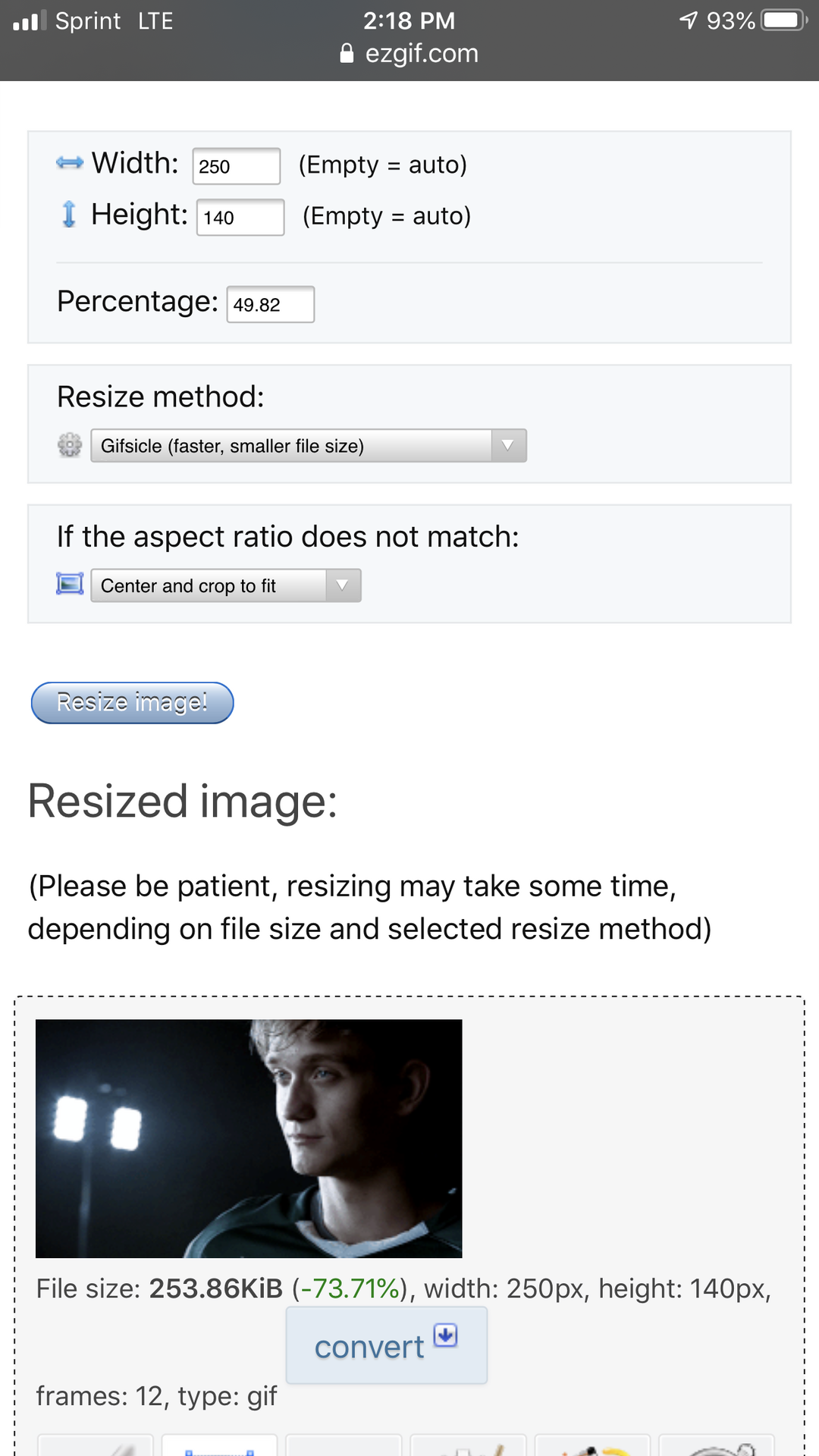Screen dimensions: 819x1456
Task: Tap the download arrow icon on convert
Action: click(x=446, y=1335)
